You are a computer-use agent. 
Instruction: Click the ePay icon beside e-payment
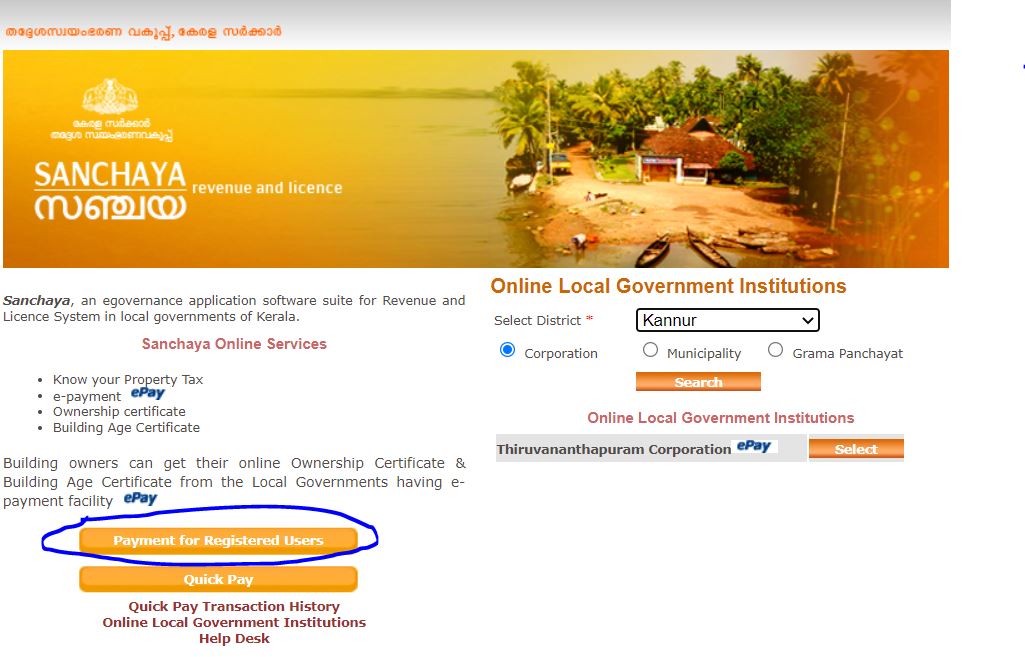point(148,393)
